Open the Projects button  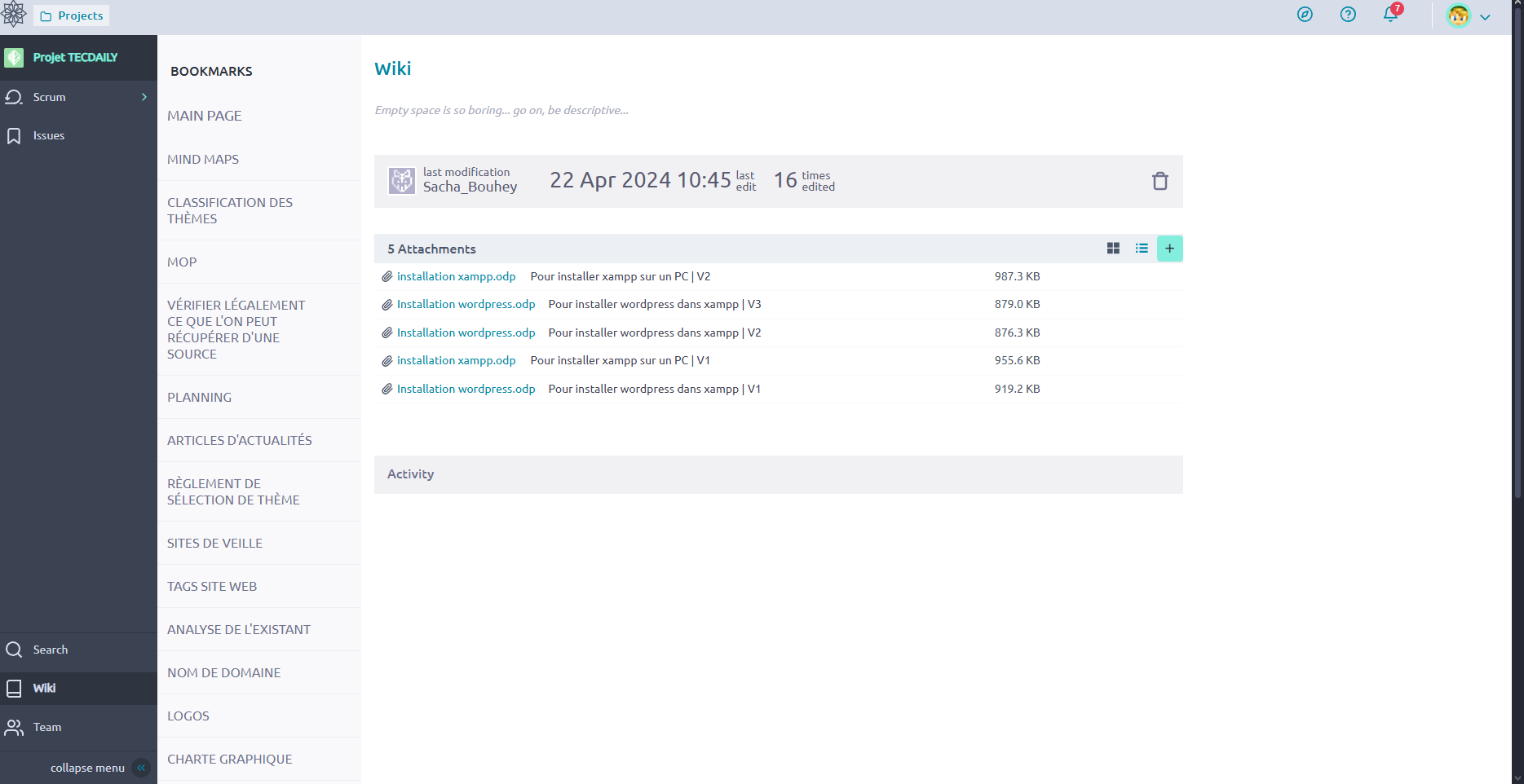[72, 15]
